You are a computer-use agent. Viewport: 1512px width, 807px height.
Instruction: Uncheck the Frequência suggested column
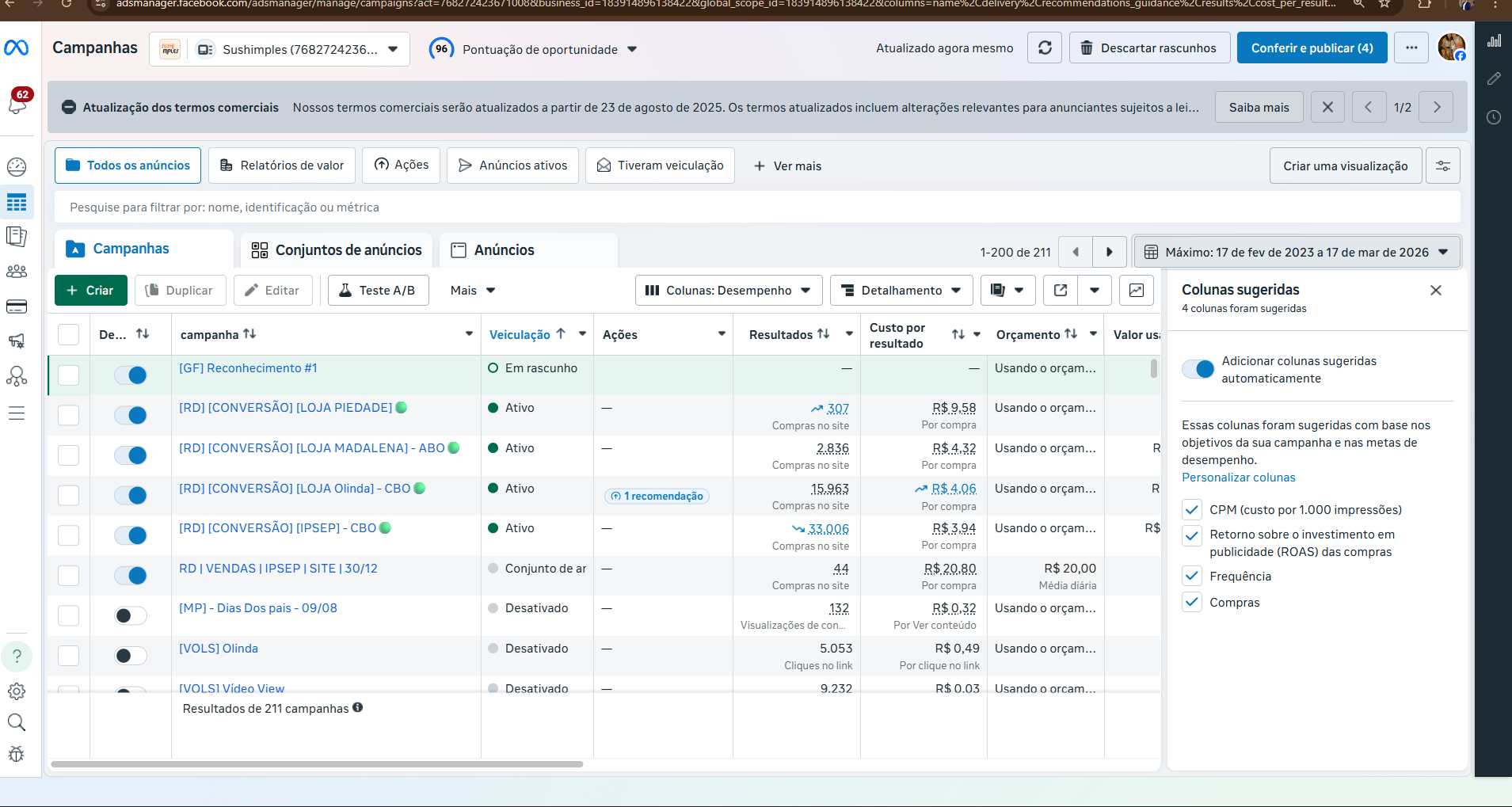(1193, 576)
